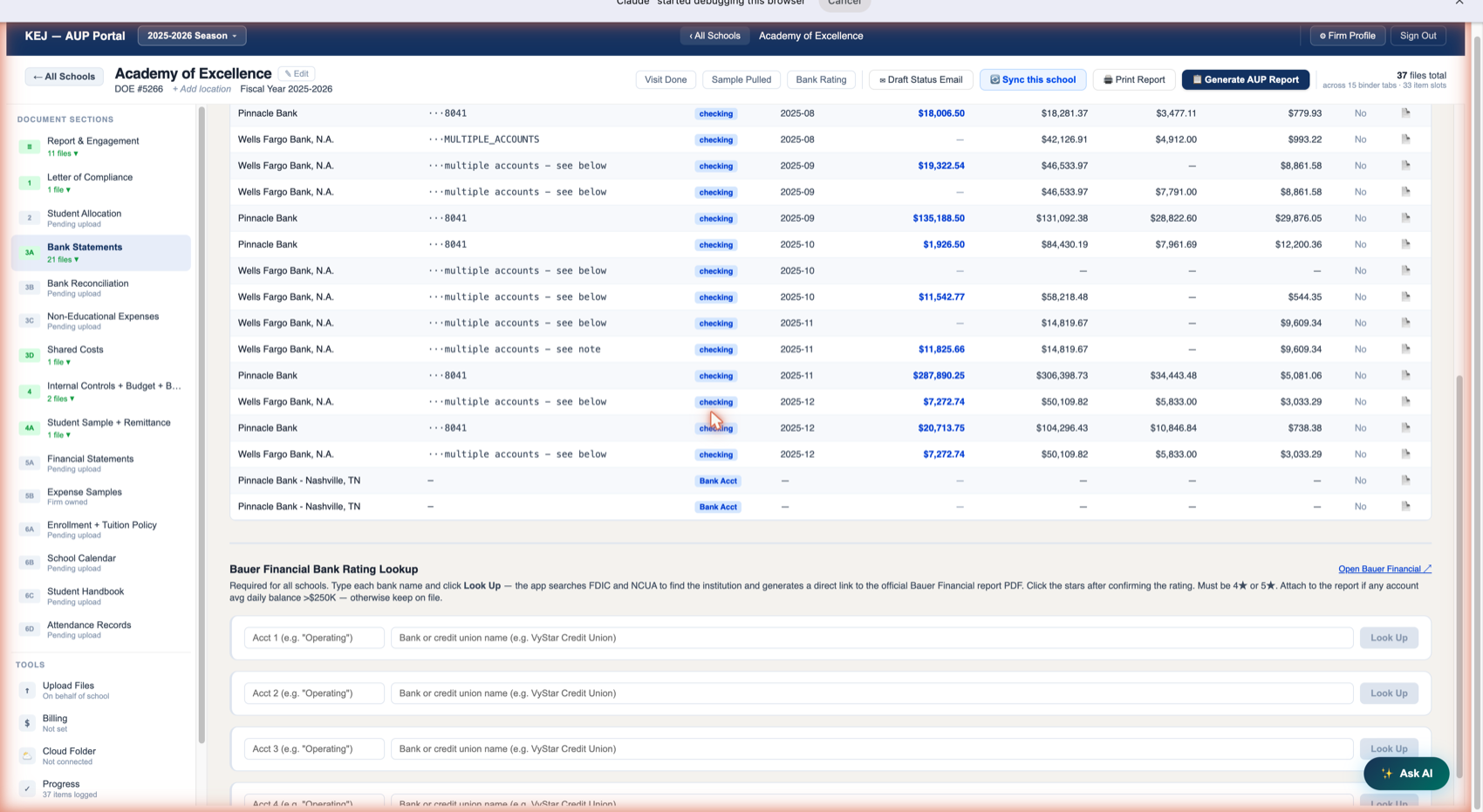The image size is (1483, 812).
Task: Open the 2025-2026 Season dropdown
Action: click(x=192, y=36)
